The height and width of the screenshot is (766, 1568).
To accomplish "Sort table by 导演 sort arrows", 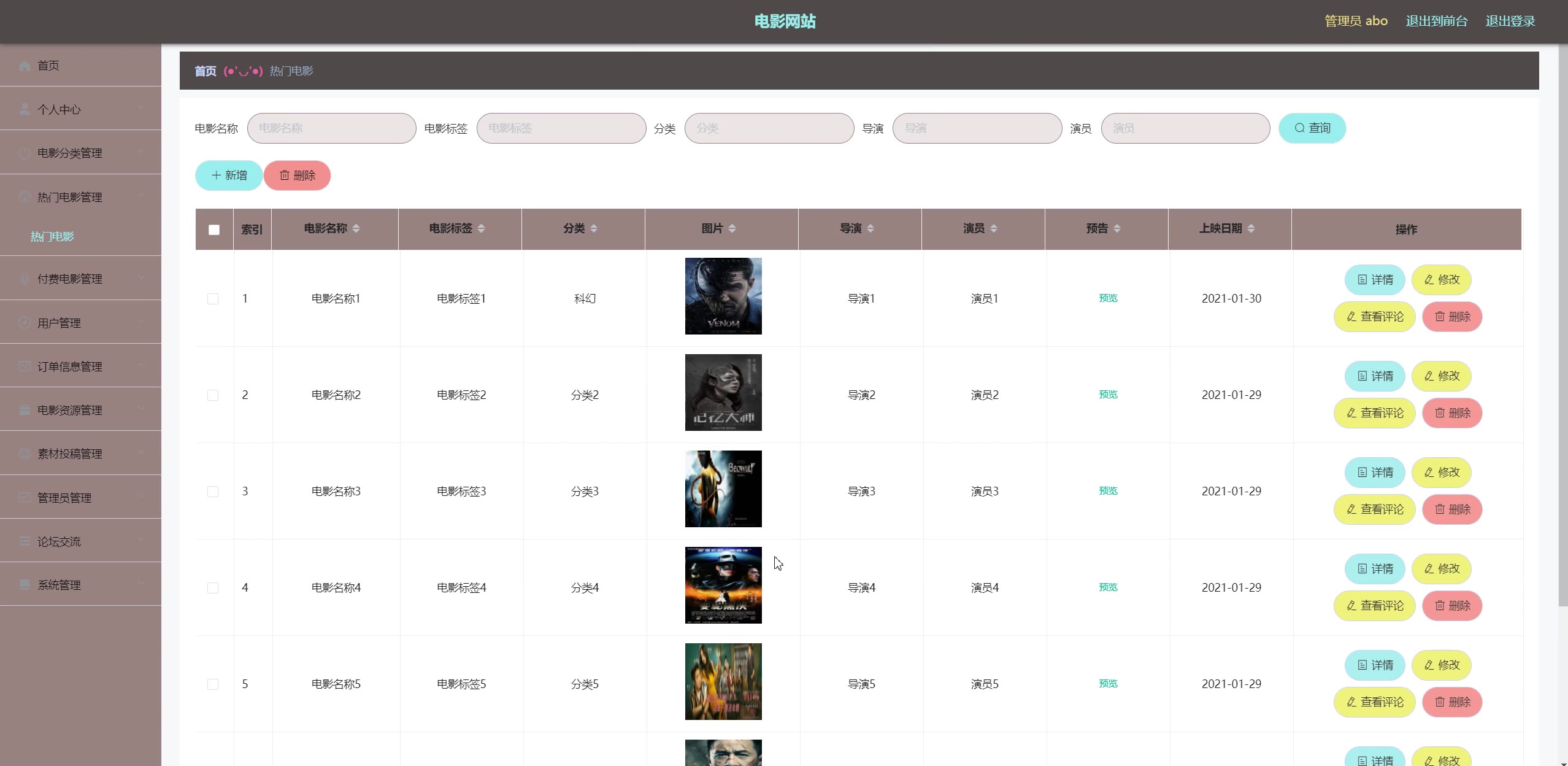I will [870, 228].
